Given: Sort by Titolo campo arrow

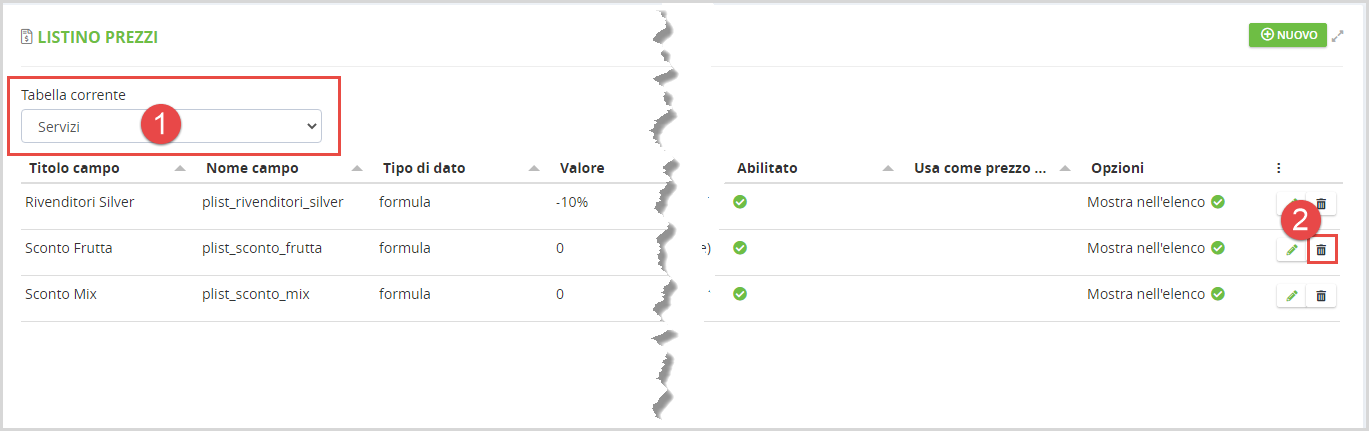Looking at the screenshot, I should pos(180,168).
